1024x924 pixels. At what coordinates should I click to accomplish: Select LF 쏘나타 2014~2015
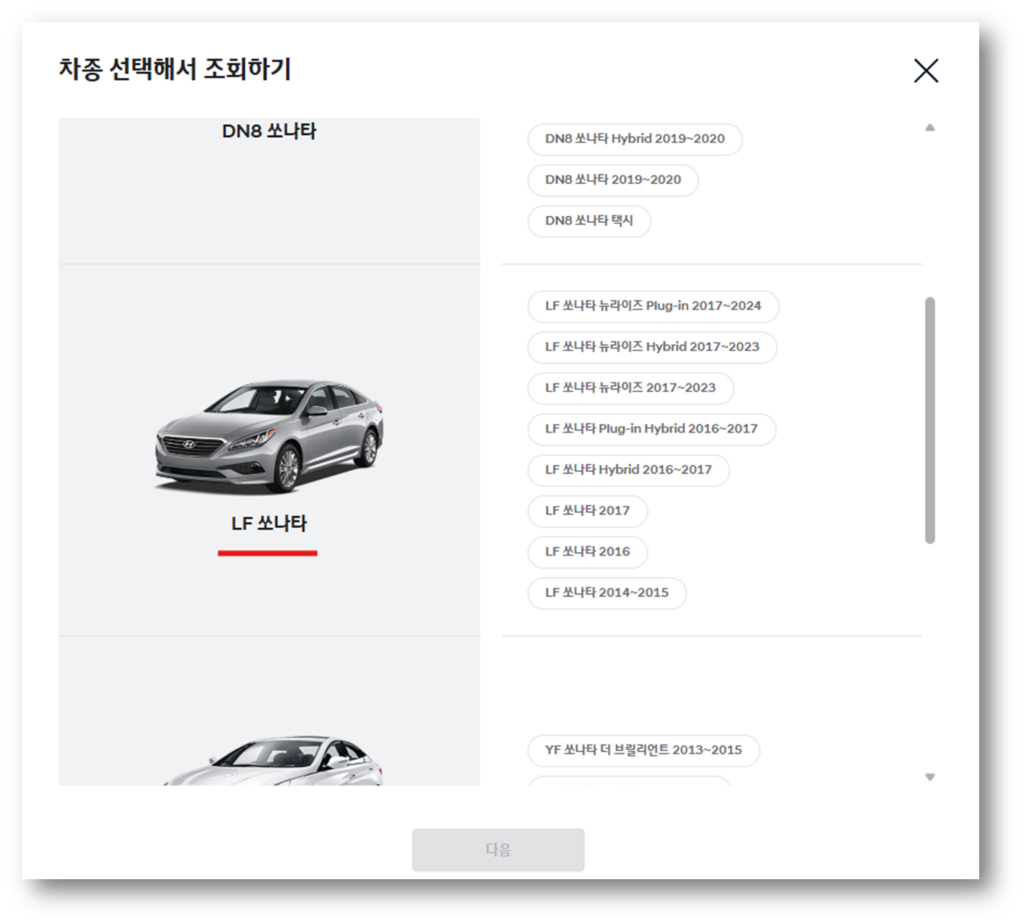pos(606,593)
